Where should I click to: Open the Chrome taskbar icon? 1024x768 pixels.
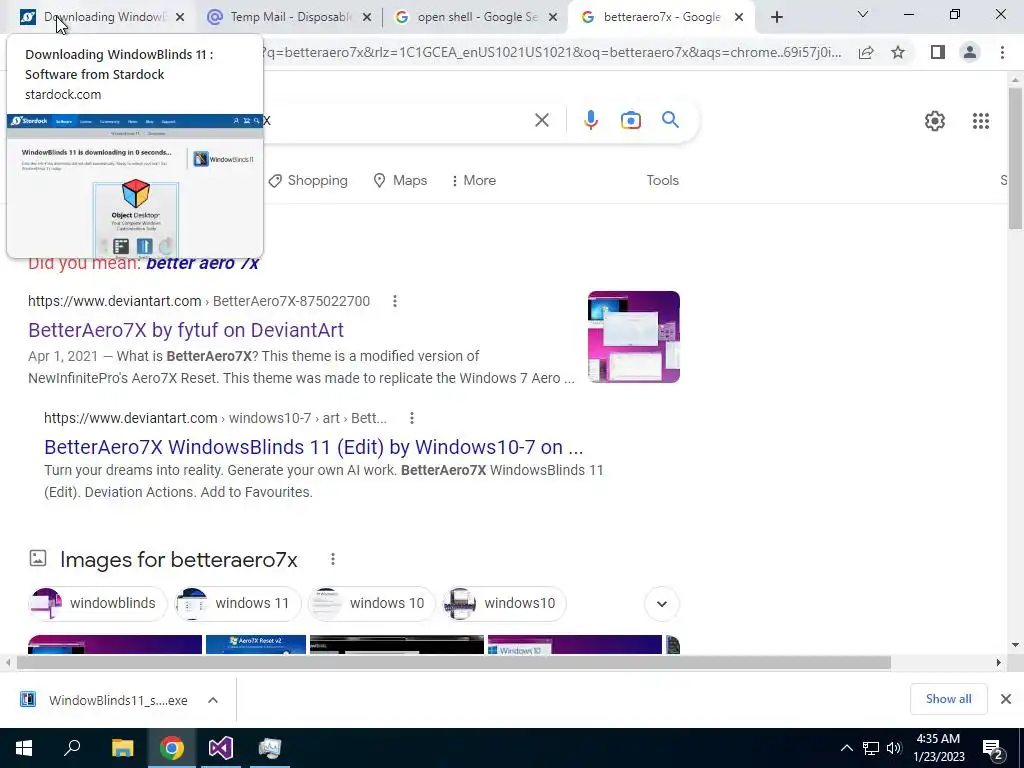click(x=172, y=748)
